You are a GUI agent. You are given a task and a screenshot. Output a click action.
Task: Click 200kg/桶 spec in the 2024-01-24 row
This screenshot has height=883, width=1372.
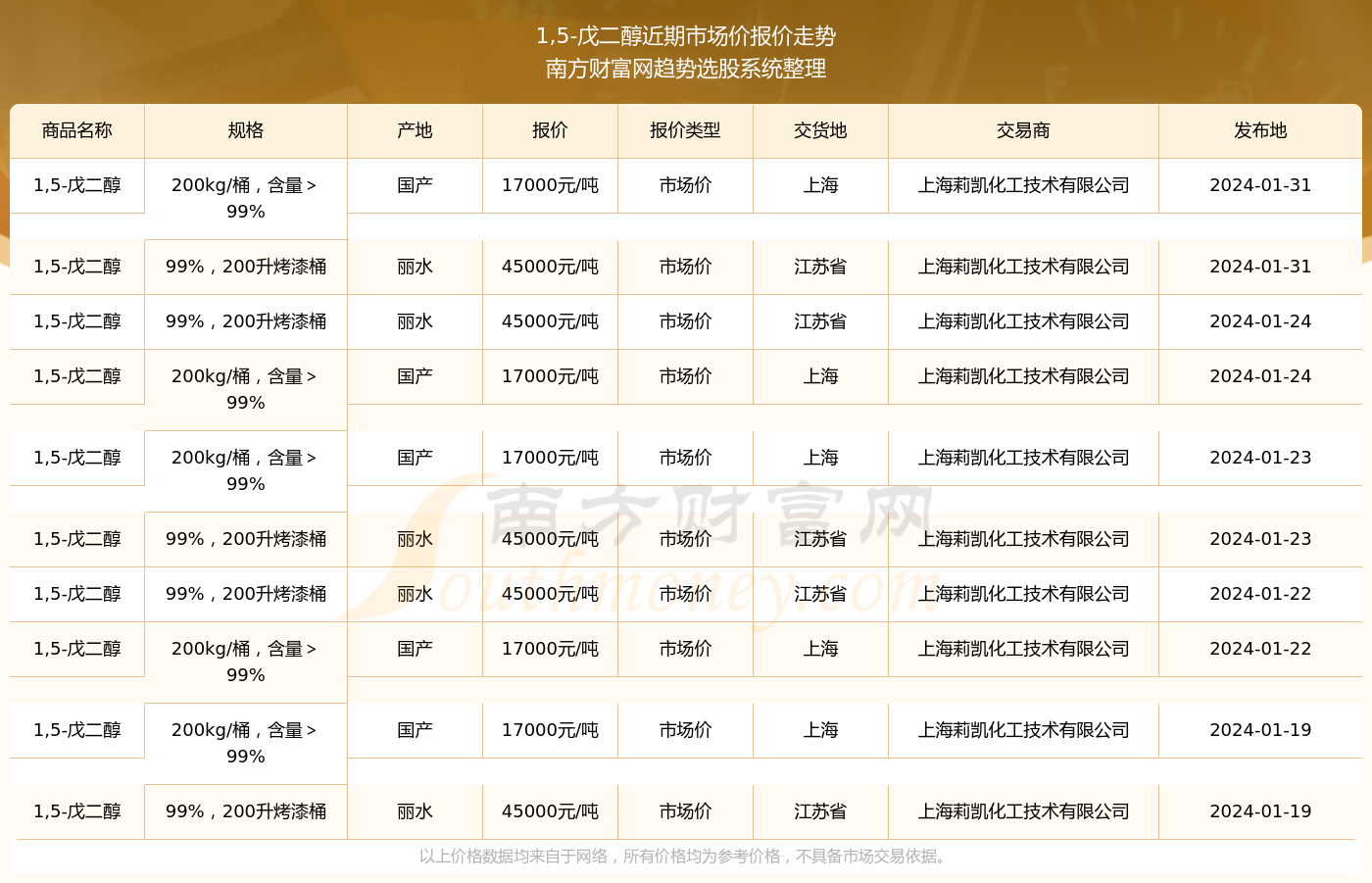tap(245, 389)
